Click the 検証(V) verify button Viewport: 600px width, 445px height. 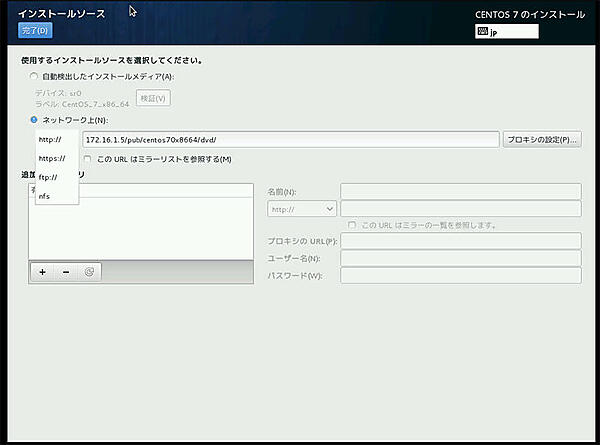[x=153, y=98]
